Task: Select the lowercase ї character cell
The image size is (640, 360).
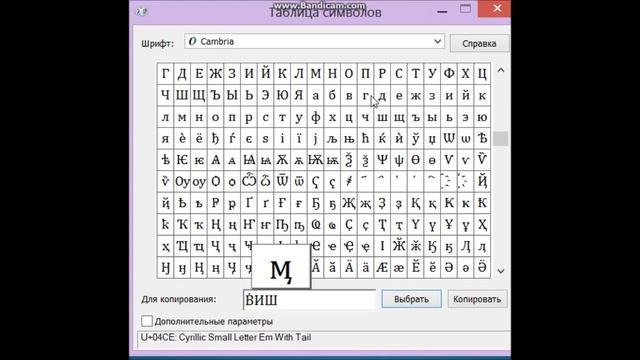Action: tap(299, 139)
